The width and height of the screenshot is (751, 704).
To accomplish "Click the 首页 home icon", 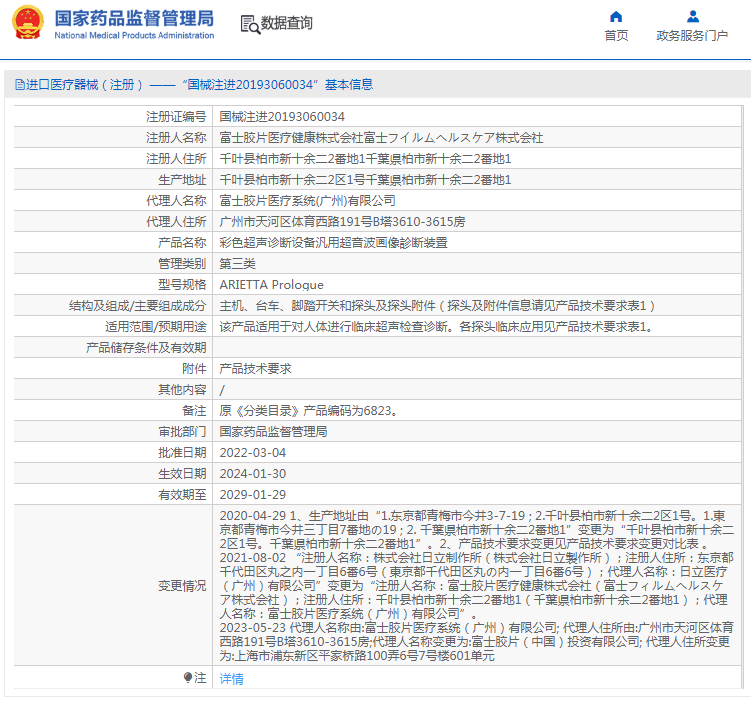I will pyautogui.click(x=616, y=17).
